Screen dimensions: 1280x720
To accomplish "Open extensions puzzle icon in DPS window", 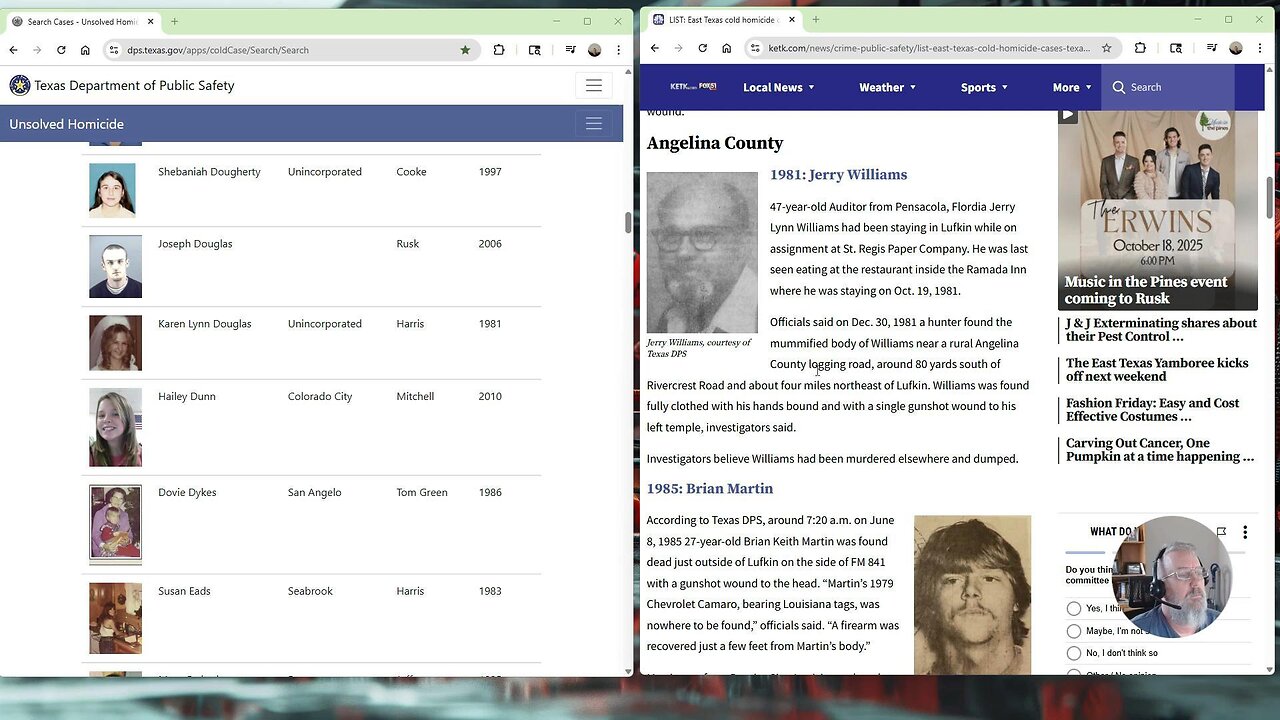I will point(499,50).
